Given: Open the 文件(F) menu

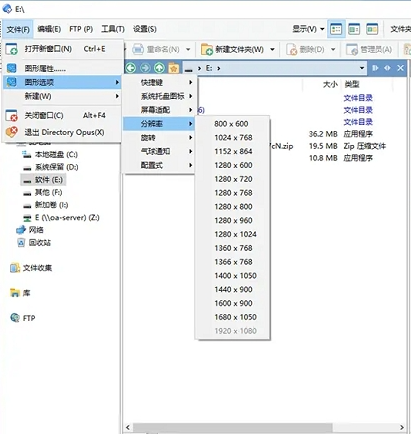Looking at the screenshot, I should tap(18, 29).
